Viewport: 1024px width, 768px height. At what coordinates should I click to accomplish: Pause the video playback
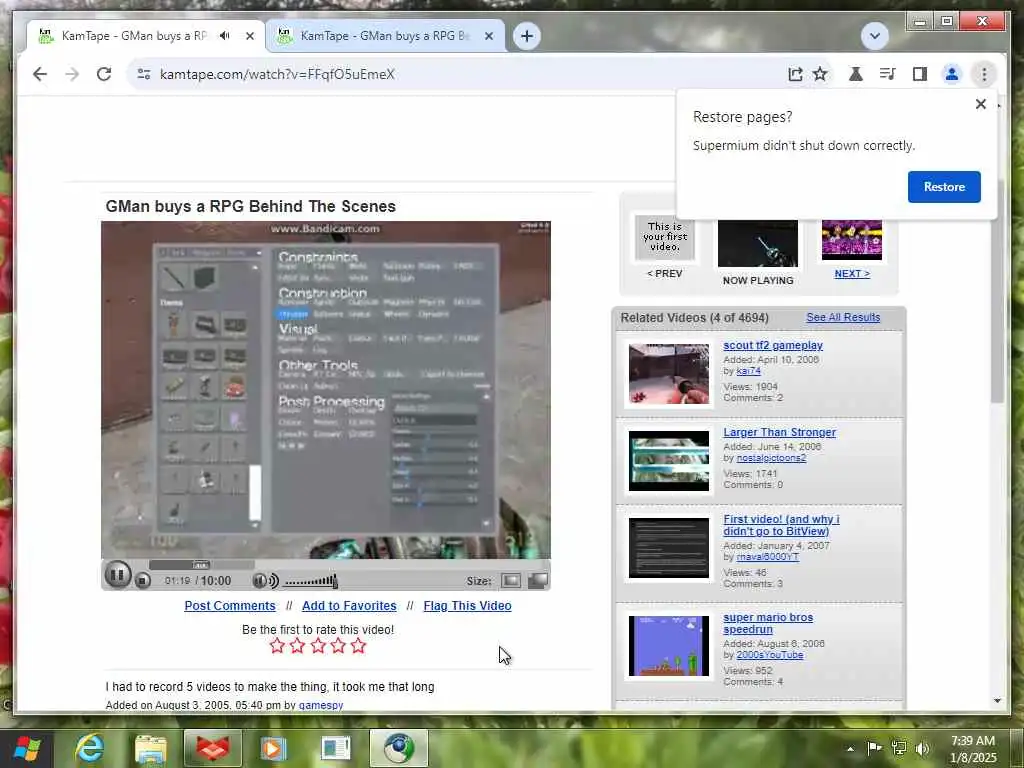pyautogui.click(x=118, y=575)
